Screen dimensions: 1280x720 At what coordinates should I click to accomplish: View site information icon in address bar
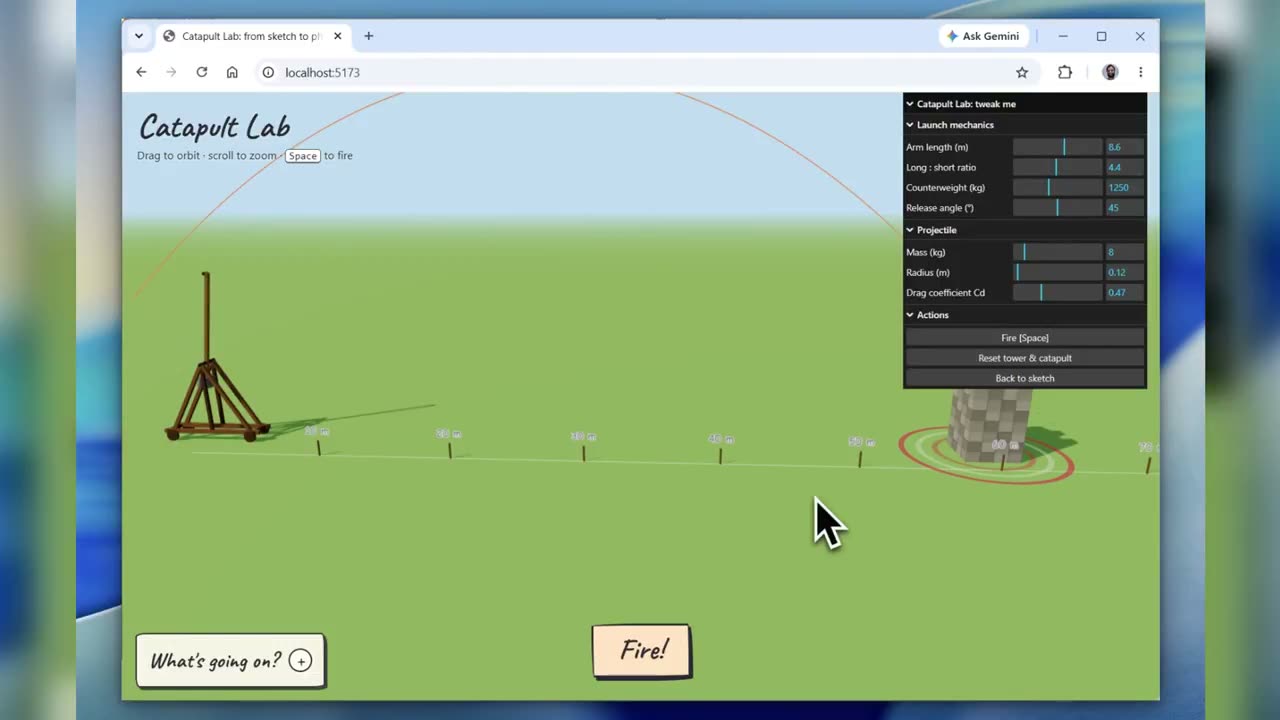(268, 72)
